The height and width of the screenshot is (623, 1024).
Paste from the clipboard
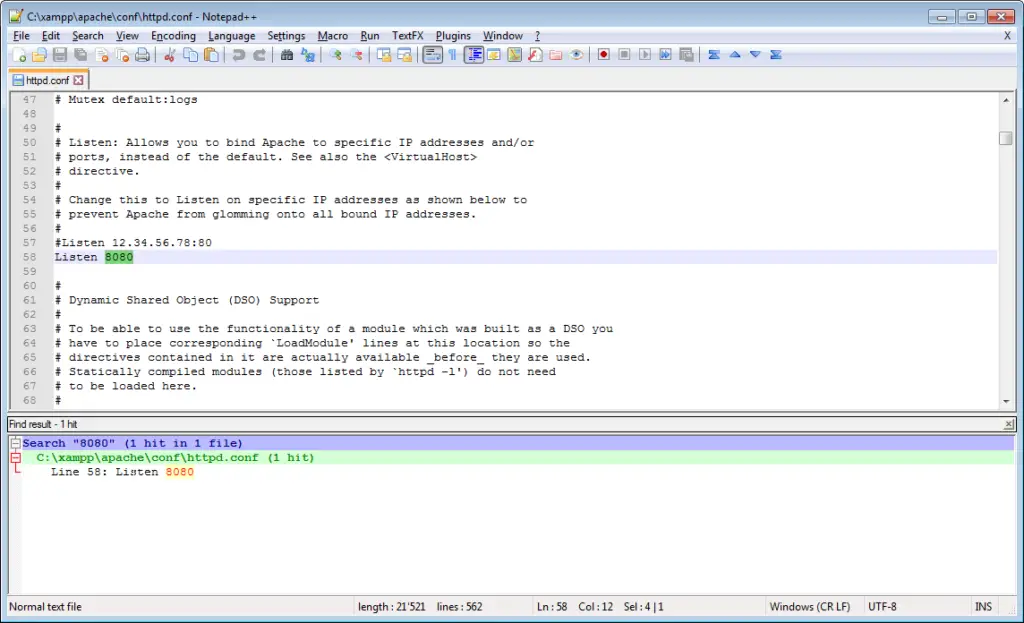(211, 55)
